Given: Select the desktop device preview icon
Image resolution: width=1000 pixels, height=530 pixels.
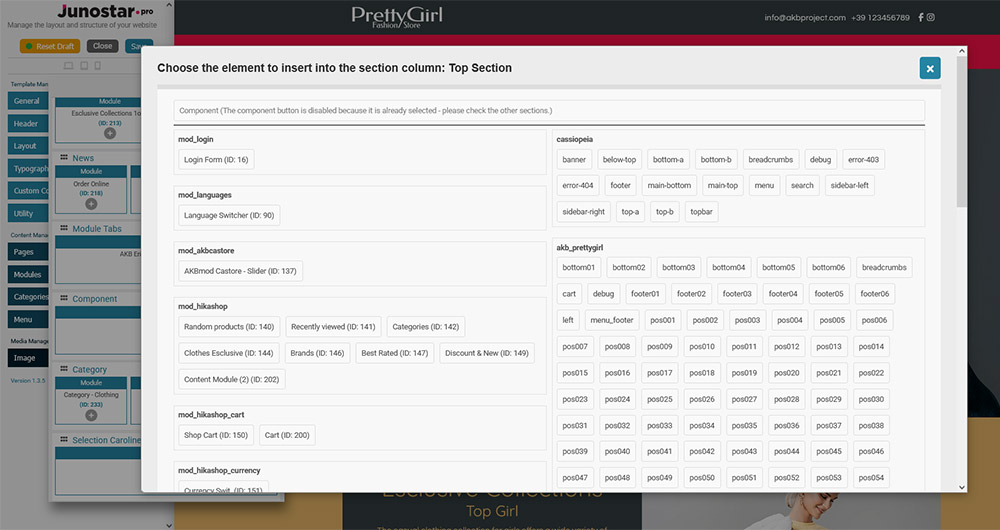Looking at the screenshot, I should coord(68,66).
